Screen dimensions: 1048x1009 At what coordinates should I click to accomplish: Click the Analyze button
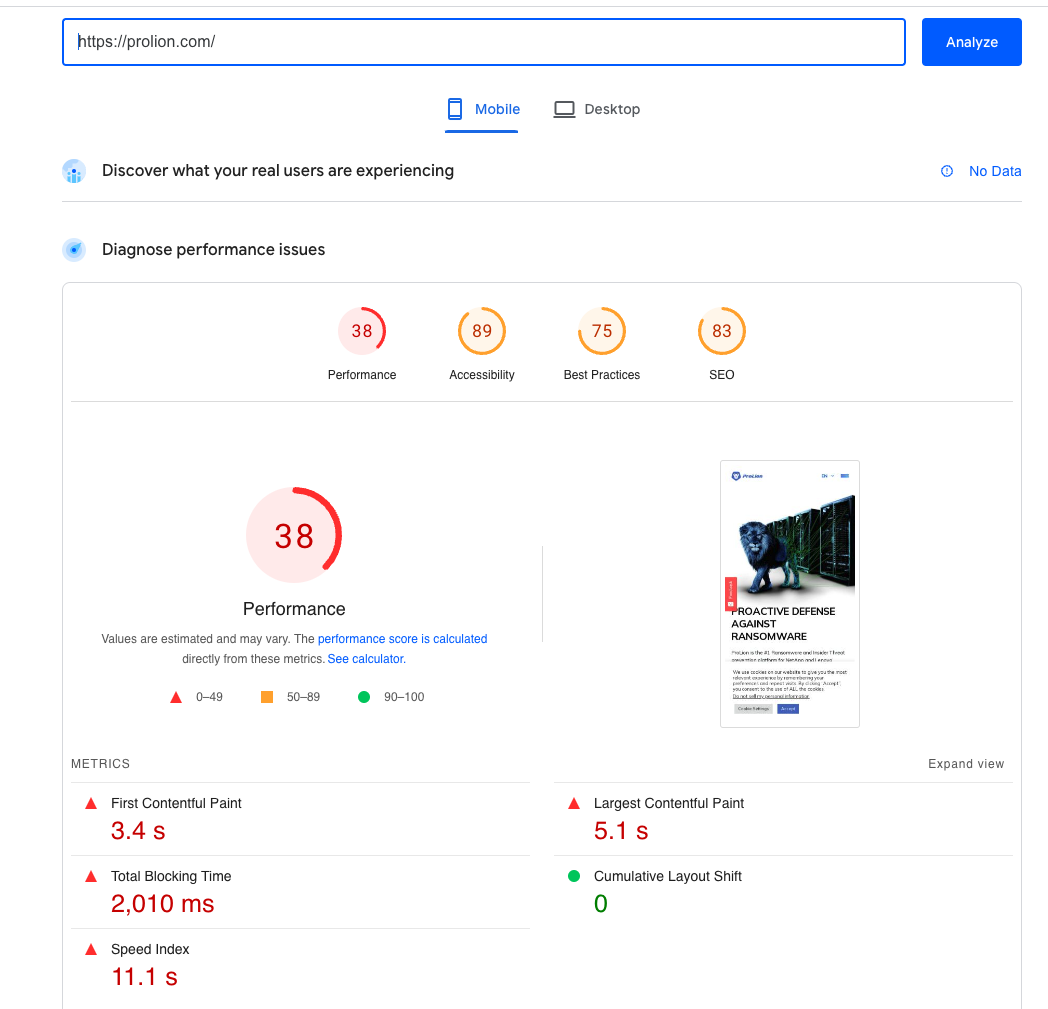(x=971, y=42)
